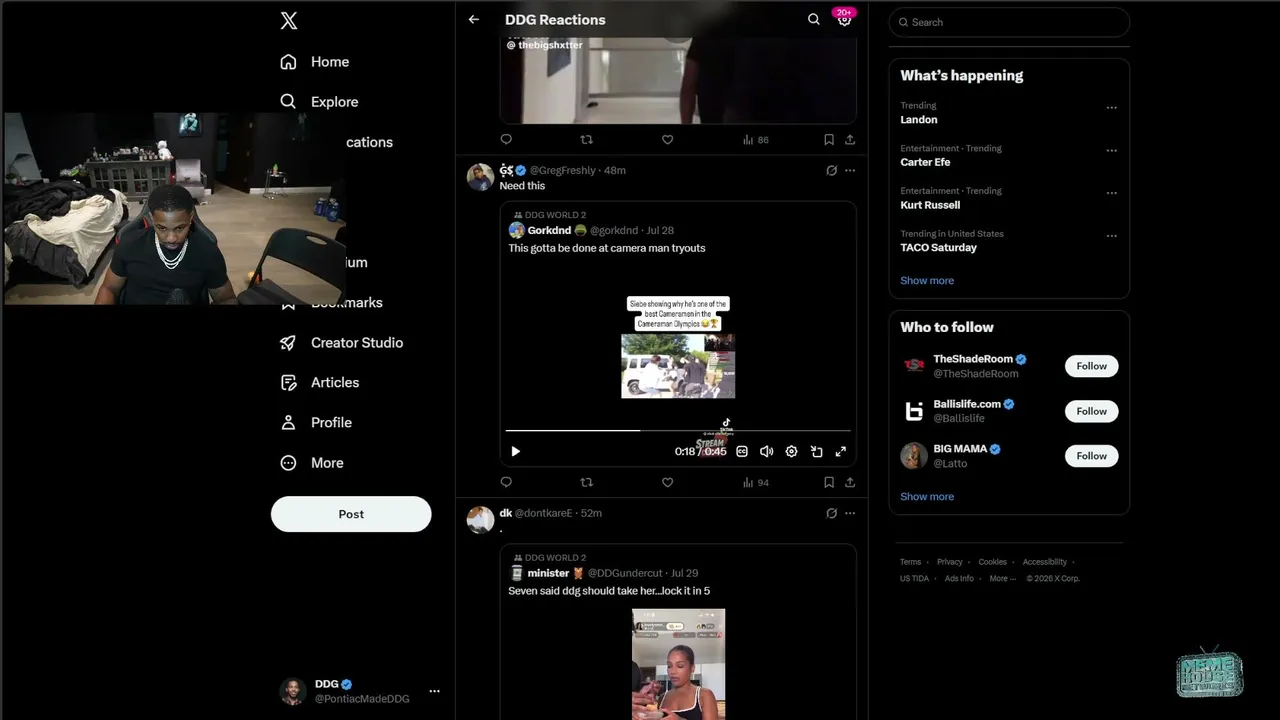Screen dimensions: 1280x720
Task: Go back from DDG Reactions
Action: 474,20
